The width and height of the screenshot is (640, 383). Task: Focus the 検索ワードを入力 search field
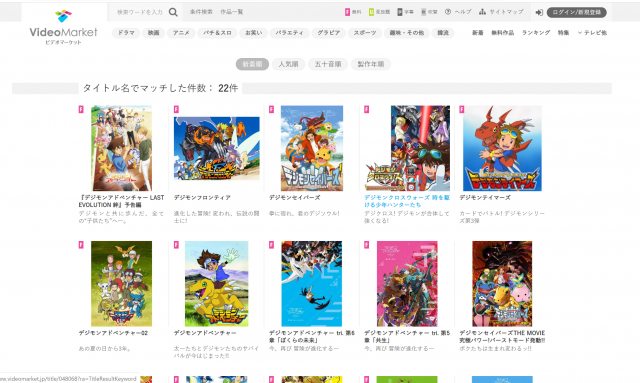[140, 12]
